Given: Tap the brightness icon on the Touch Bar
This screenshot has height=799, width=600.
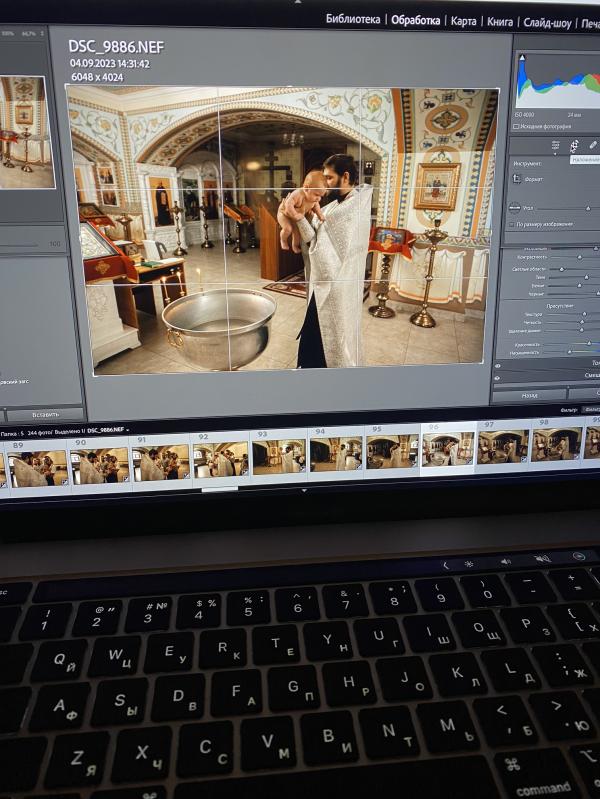Looking at the screenshot, I should (x=468, y=564).
